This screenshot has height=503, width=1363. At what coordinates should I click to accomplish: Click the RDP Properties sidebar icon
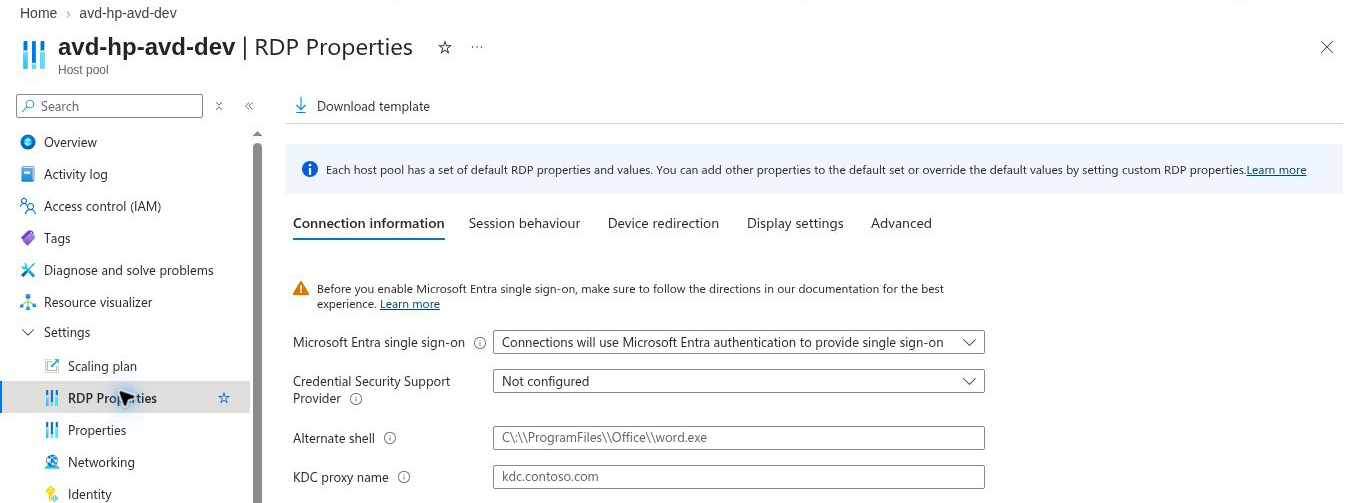pos(52,398)
